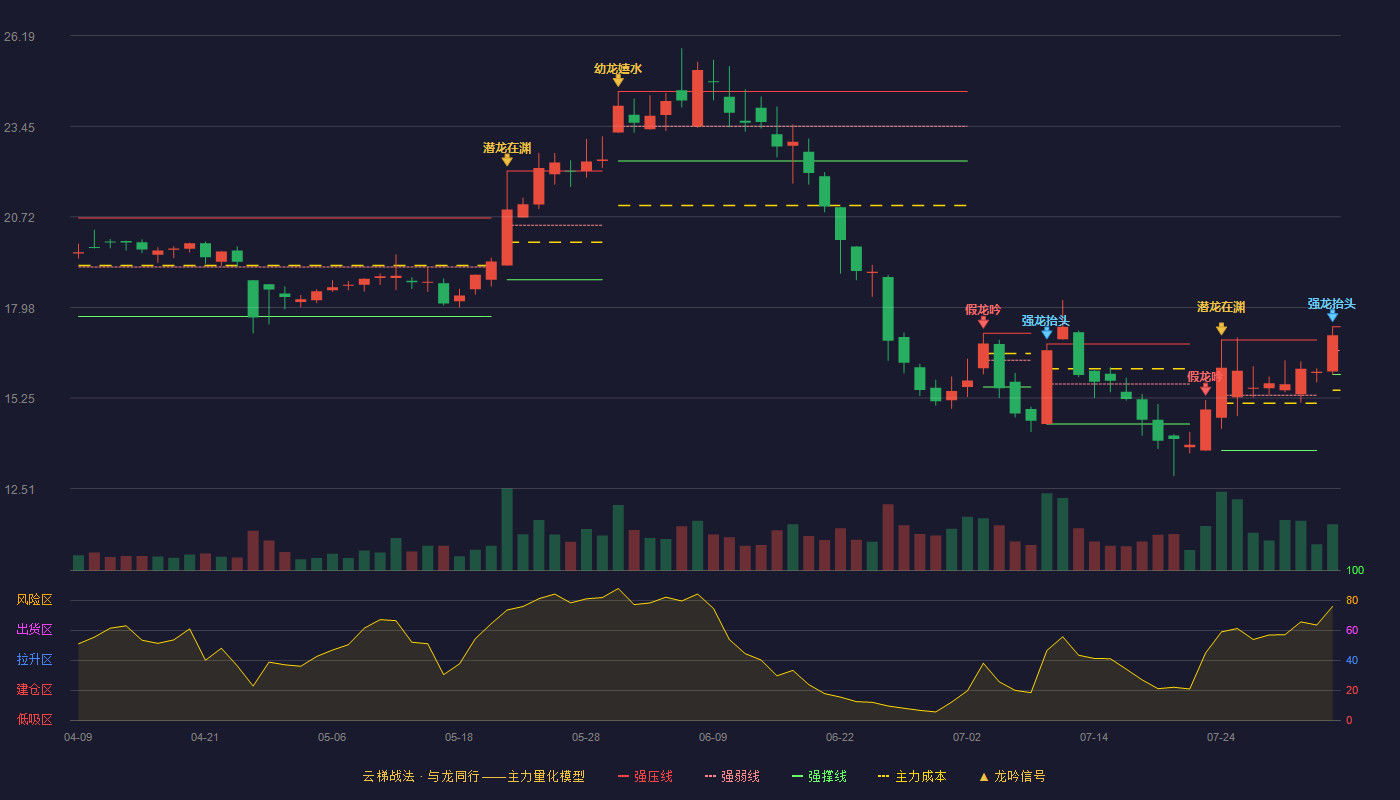Select the 风险区 zone label
The image size is (1400, 800).
(x=34, y=600)
